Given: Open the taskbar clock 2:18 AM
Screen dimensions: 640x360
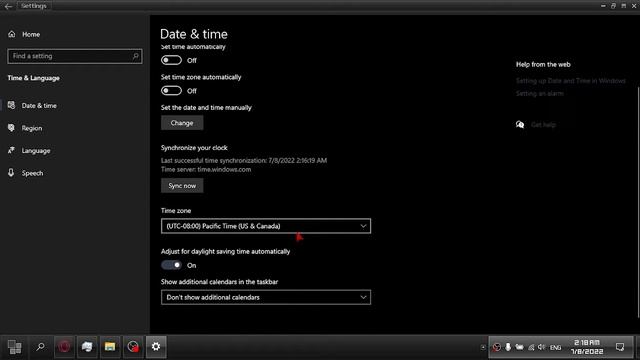Looking at the screenshot, I should [587, 347].
